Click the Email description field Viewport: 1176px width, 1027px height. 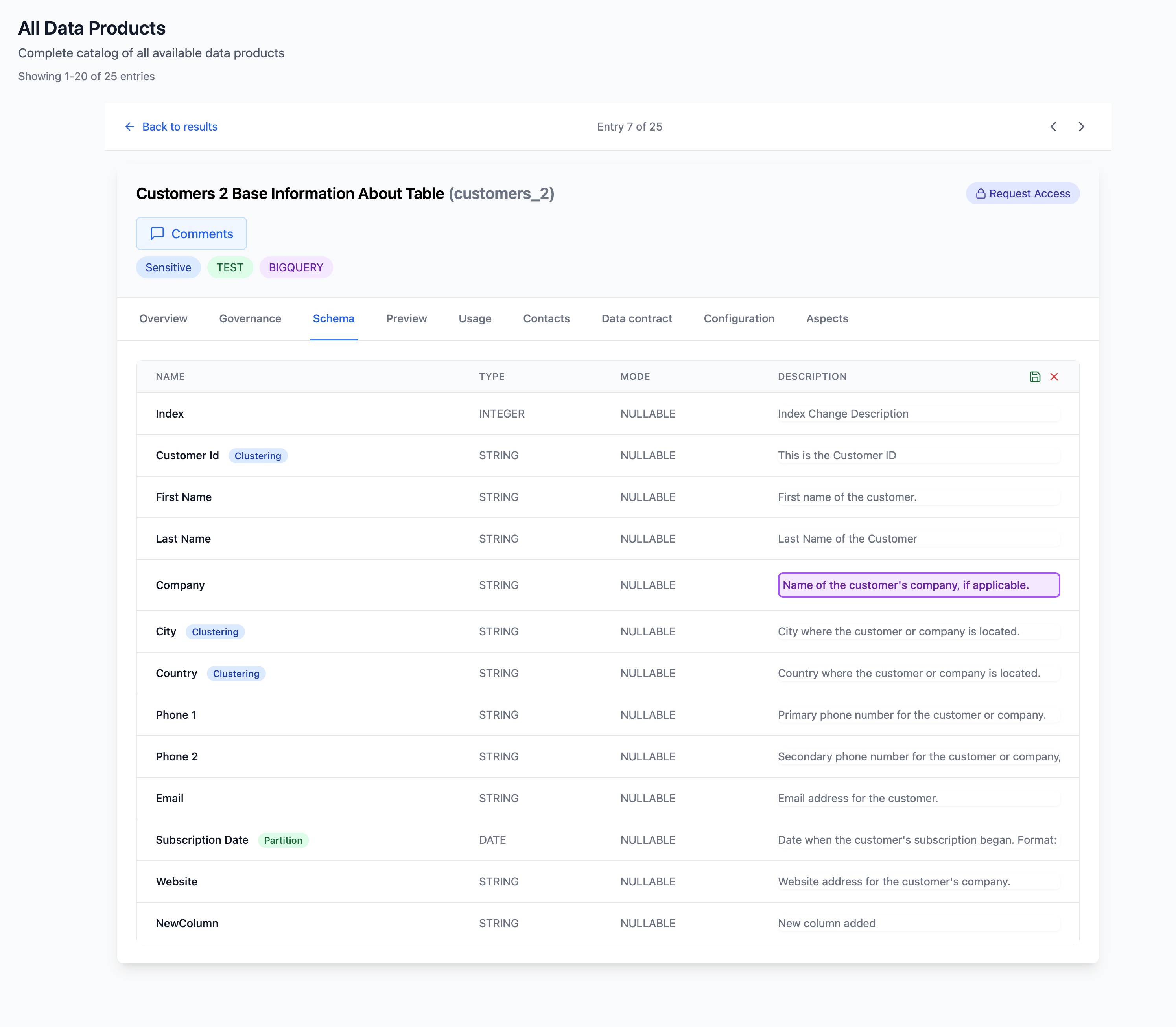[x=918, y=798]
